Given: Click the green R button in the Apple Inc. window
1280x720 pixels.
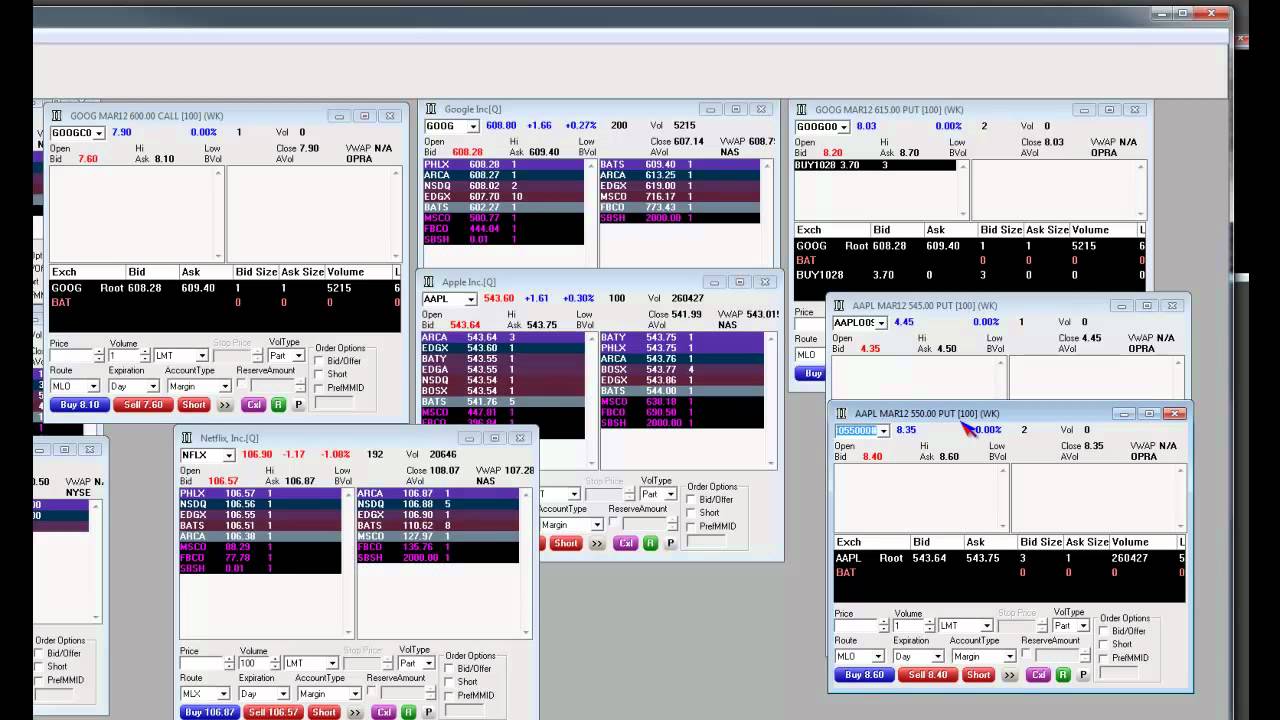Looking at the screenshot, I should point(651,543).
